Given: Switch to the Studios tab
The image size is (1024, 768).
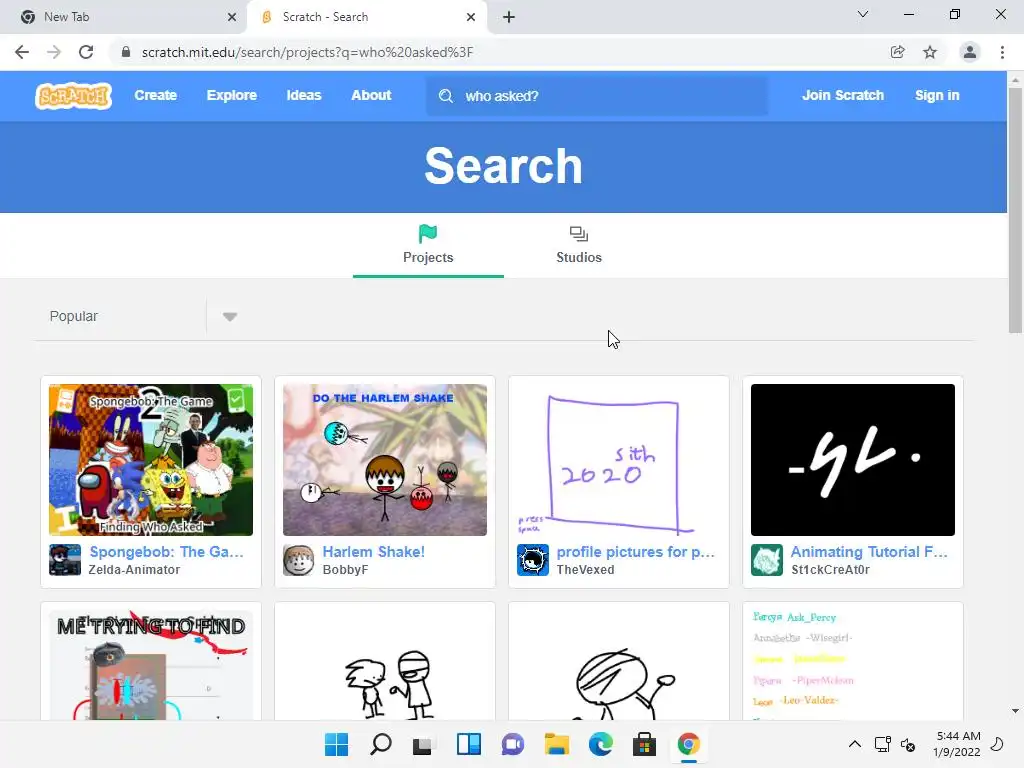Looking at the screenshot, I should click(579, 245).
